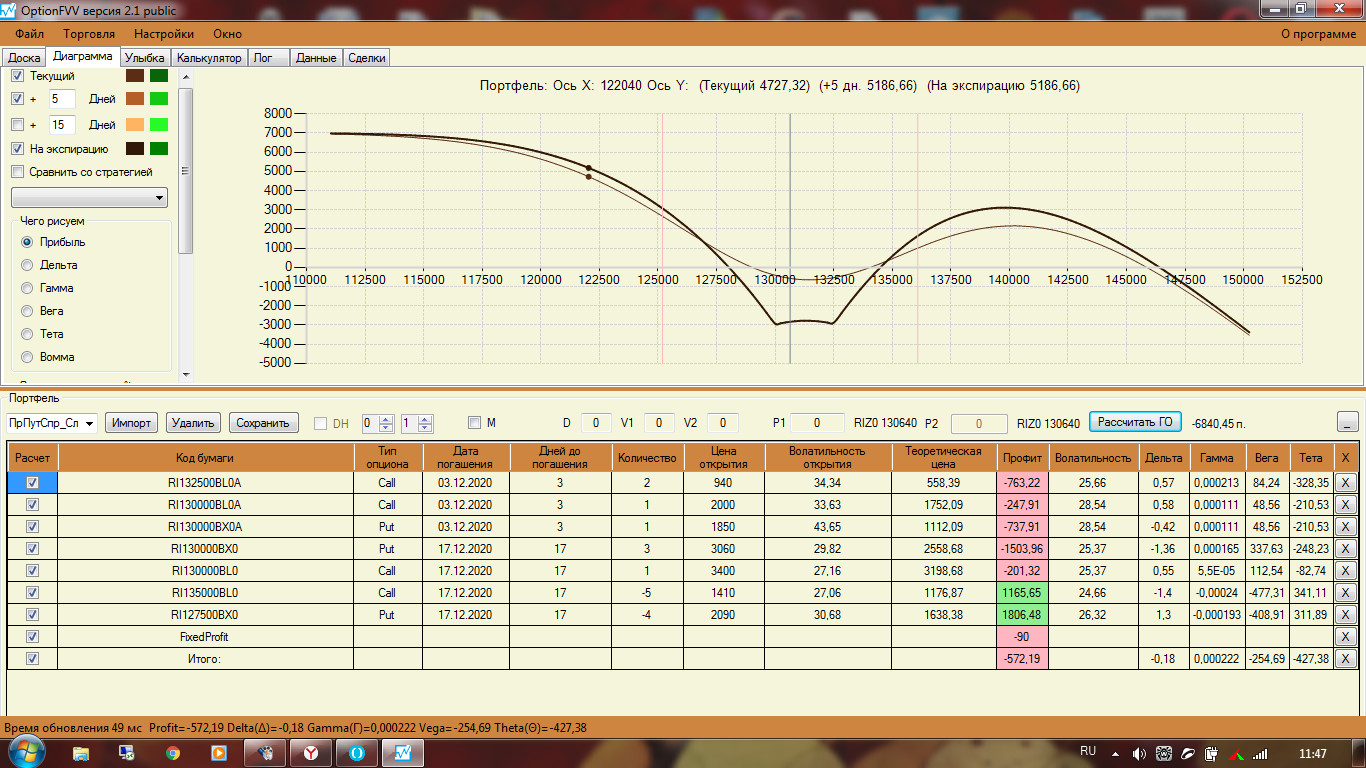The width and height of the screenshot is (1366, 768).
Task: Pick the brown Текущий color swatch
Action: 134,76
